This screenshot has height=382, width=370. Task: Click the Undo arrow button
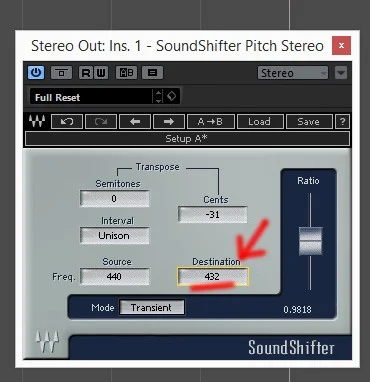67,122
